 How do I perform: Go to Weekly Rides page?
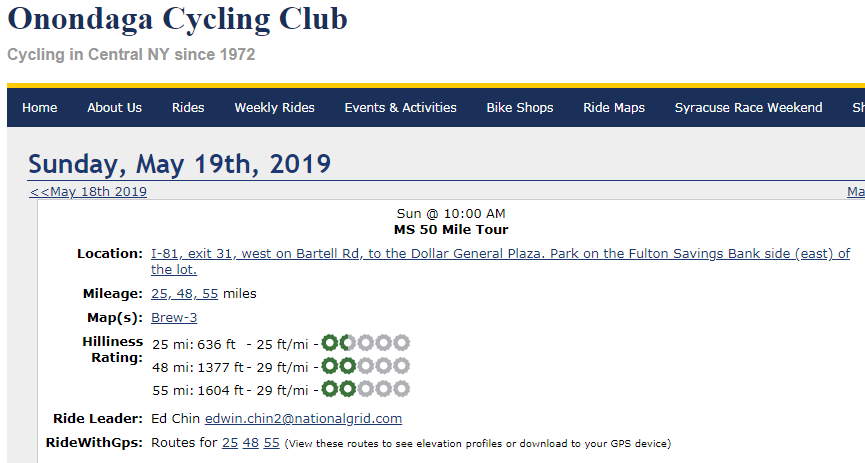point(274,107)
